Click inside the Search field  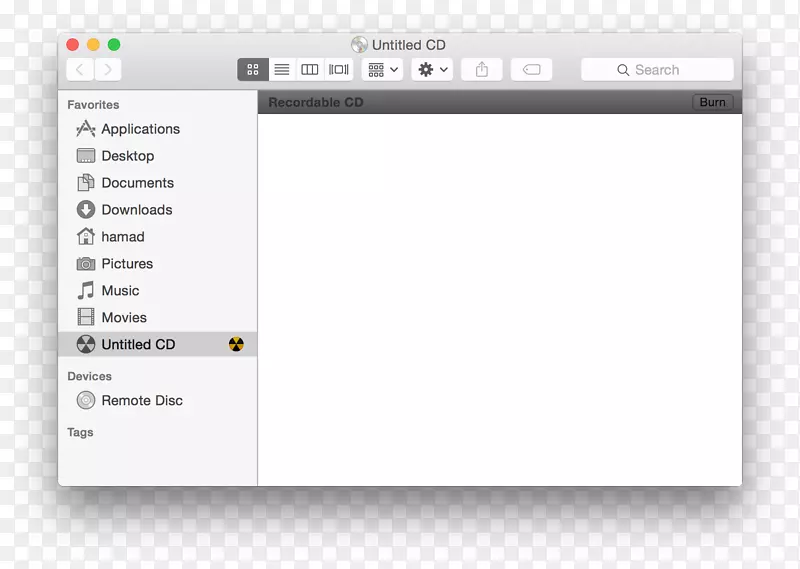click(657, 70)
